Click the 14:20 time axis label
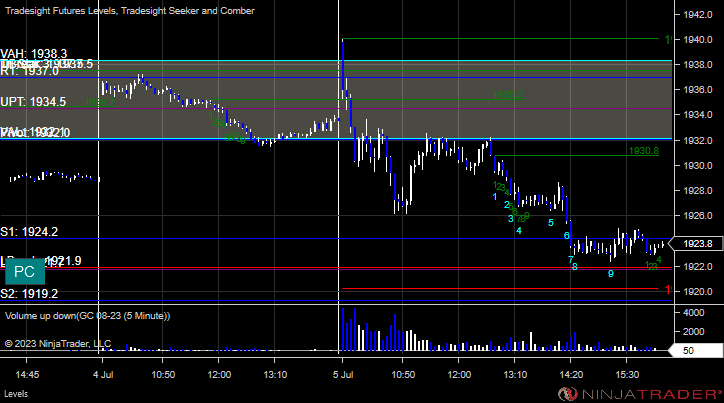The height and width of the screenshot is (403, 724). (x=571, y=374)
